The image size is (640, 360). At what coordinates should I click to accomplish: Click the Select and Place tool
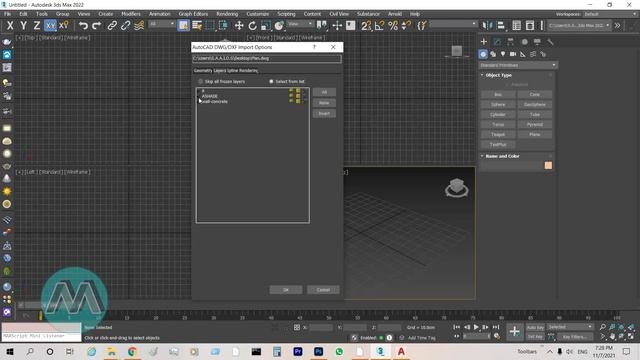point(279,26)
